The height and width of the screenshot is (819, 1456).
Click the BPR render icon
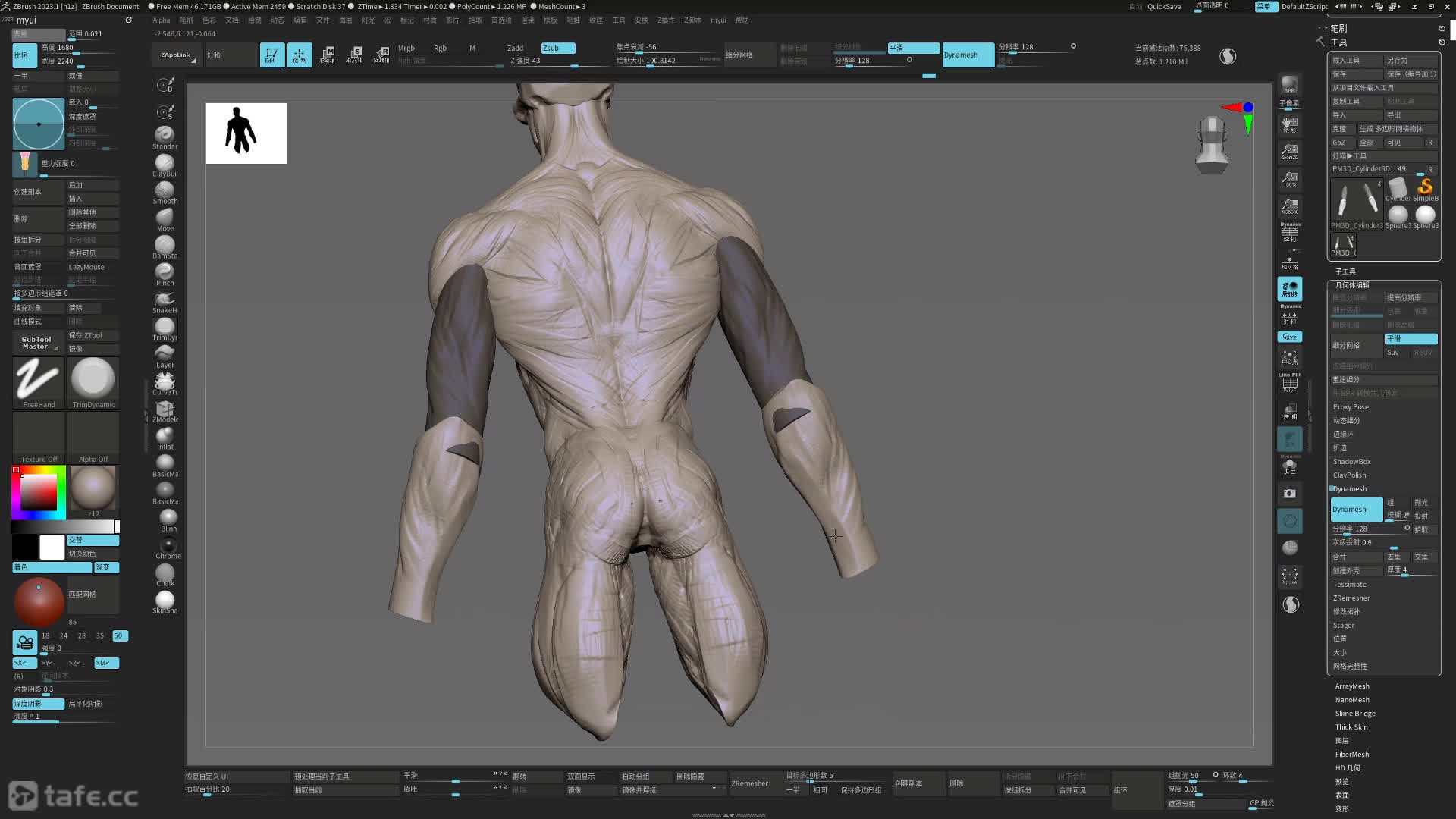(1289, 85)
